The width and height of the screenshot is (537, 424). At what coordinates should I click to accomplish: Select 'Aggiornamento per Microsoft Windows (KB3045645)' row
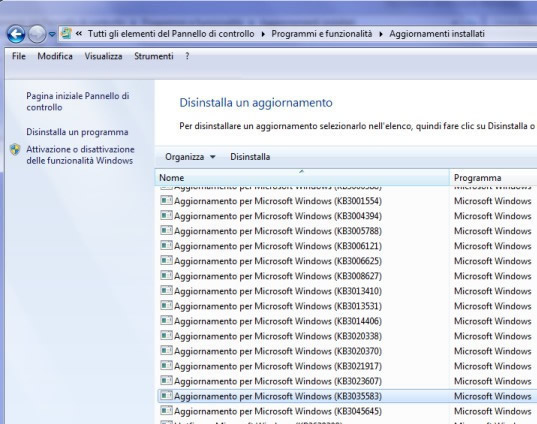(x=347, y=411)
